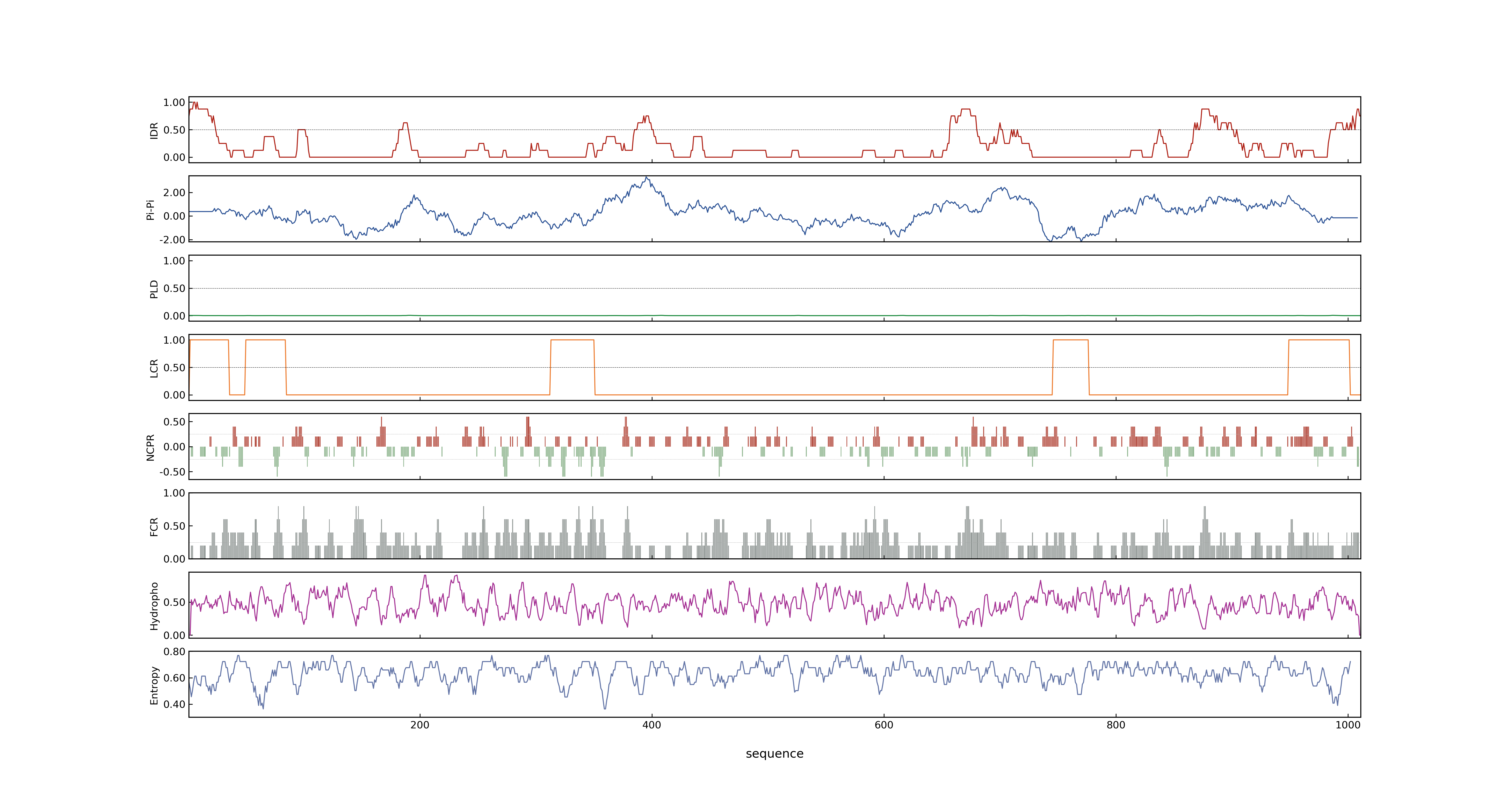Click the FCR y-axis label
This screenshot has height=806, width=1512.
point(154,527)
